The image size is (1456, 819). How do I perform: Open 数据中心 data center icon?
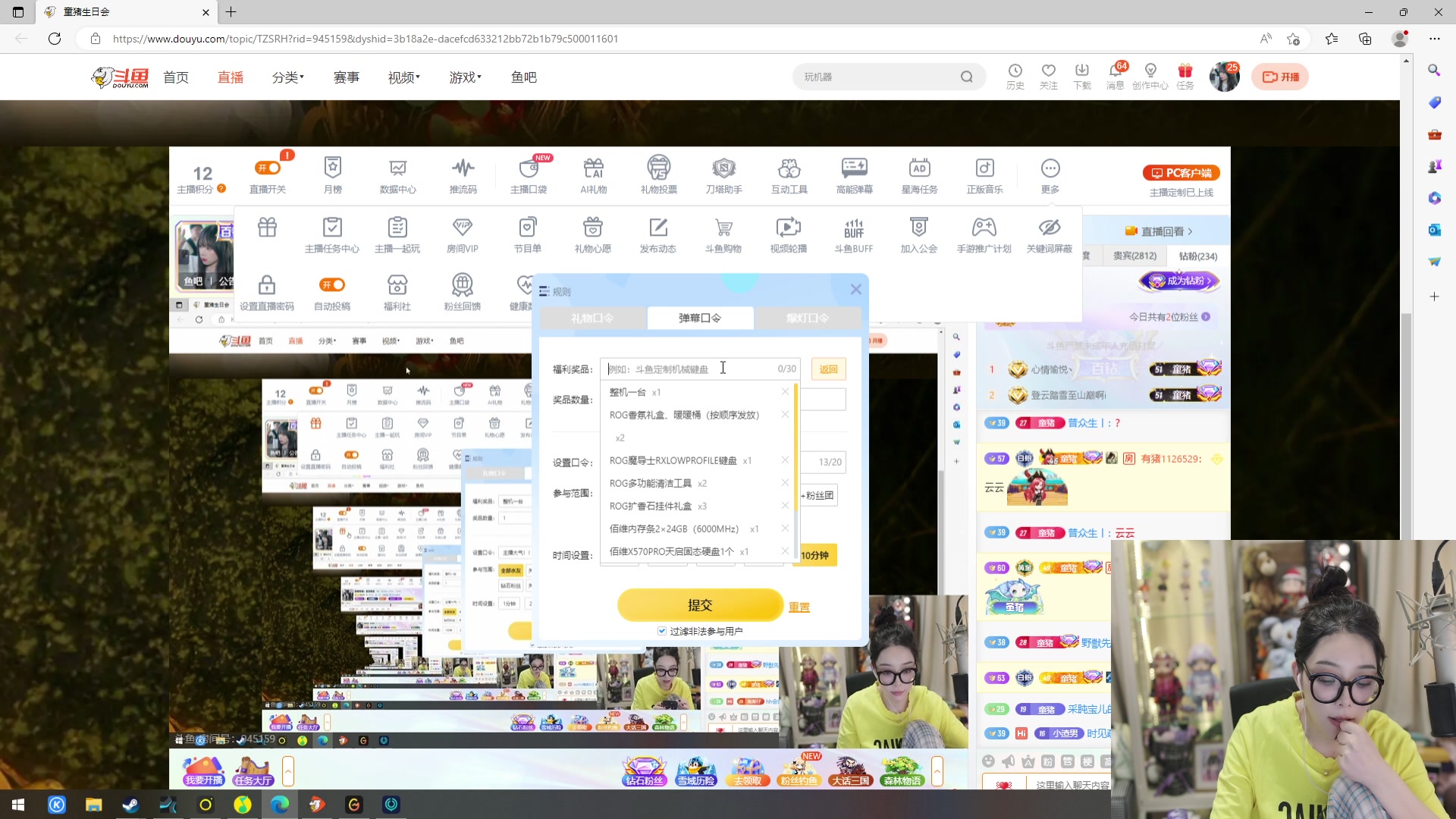coord(398,174)
